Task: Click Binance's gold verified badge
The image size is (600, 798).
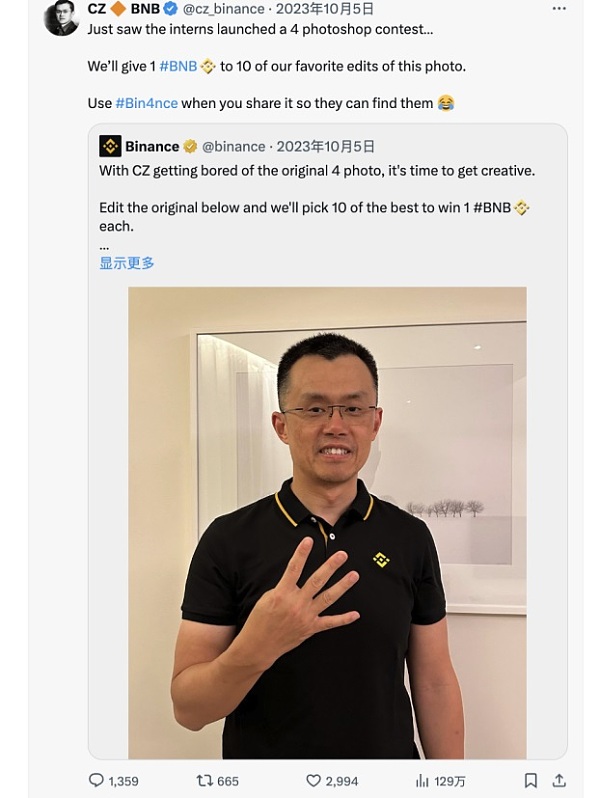Action: pos(190,147)
